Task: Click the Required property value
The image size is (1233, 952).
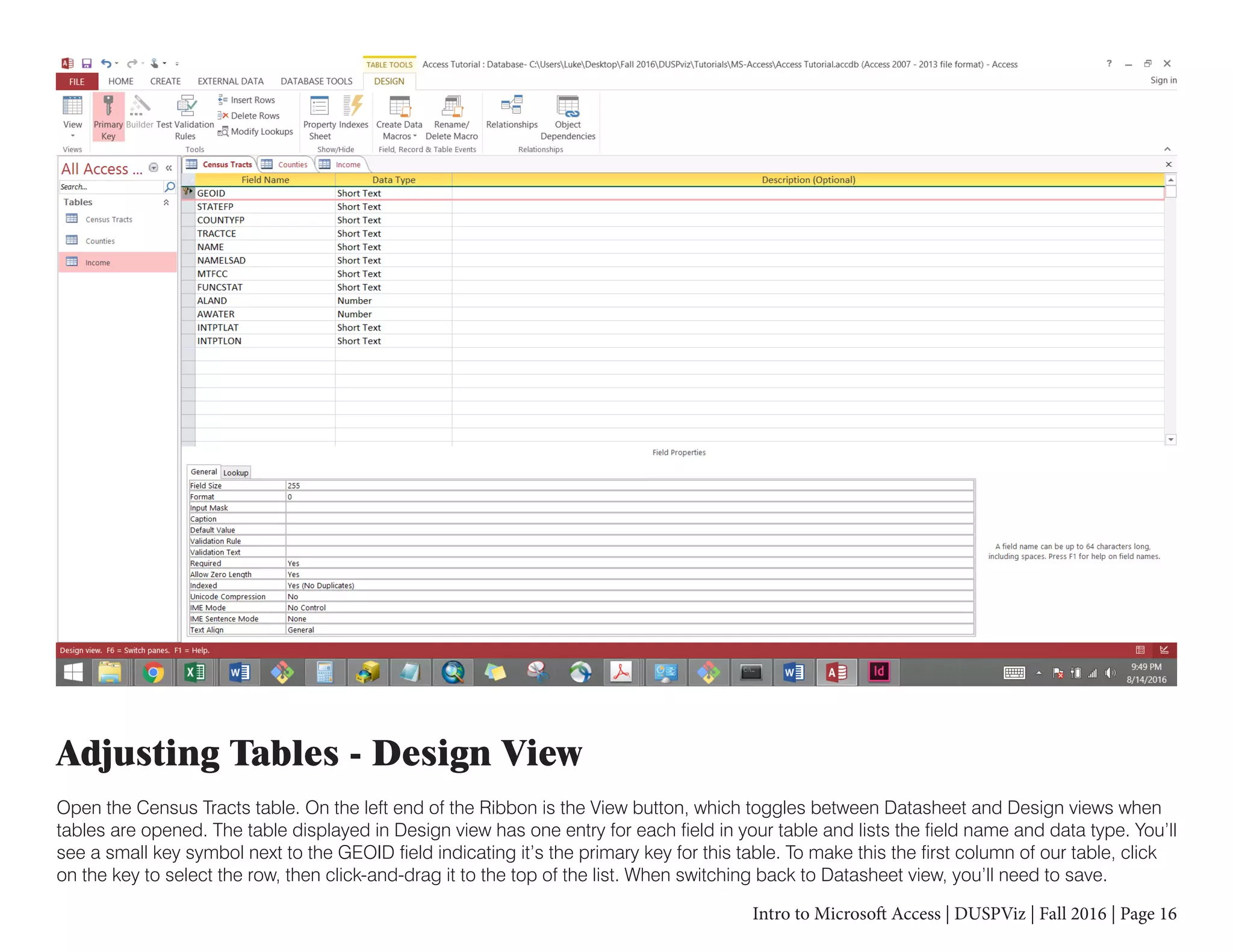Action: tap(629, 563)
